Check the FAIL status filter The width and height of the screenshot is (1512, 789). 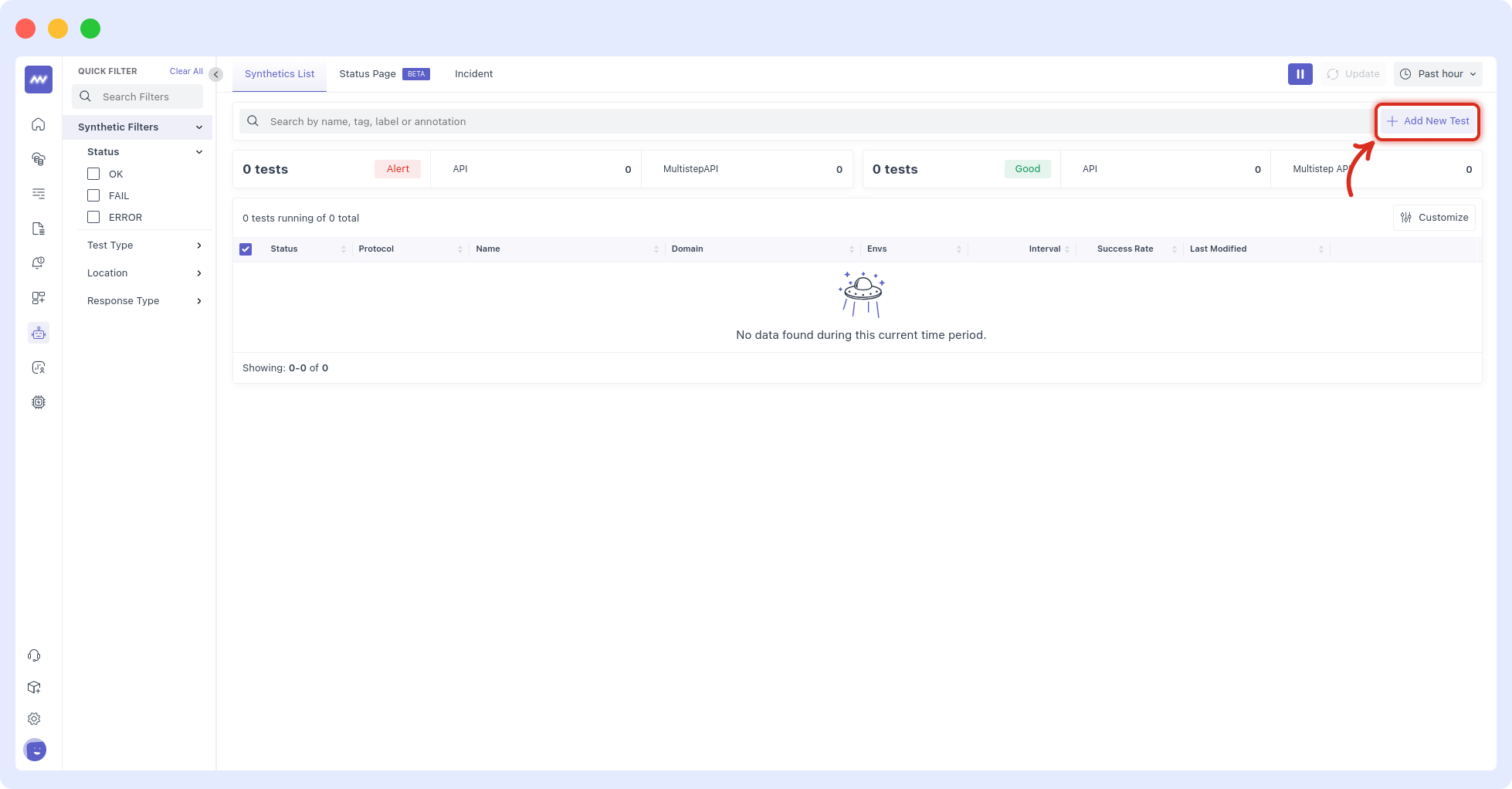pyautogui.click(x=93, y=195)
